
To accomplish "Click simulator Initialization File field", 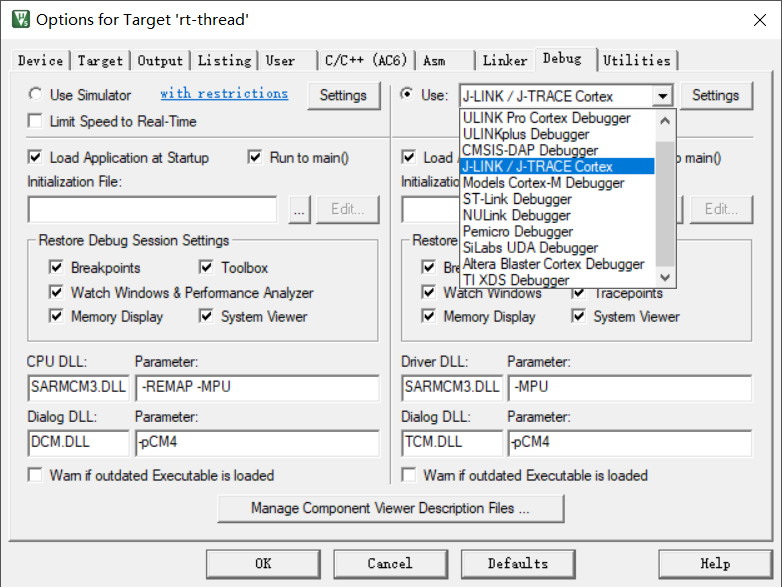I will pyautogui.click(x=153, y=209).
